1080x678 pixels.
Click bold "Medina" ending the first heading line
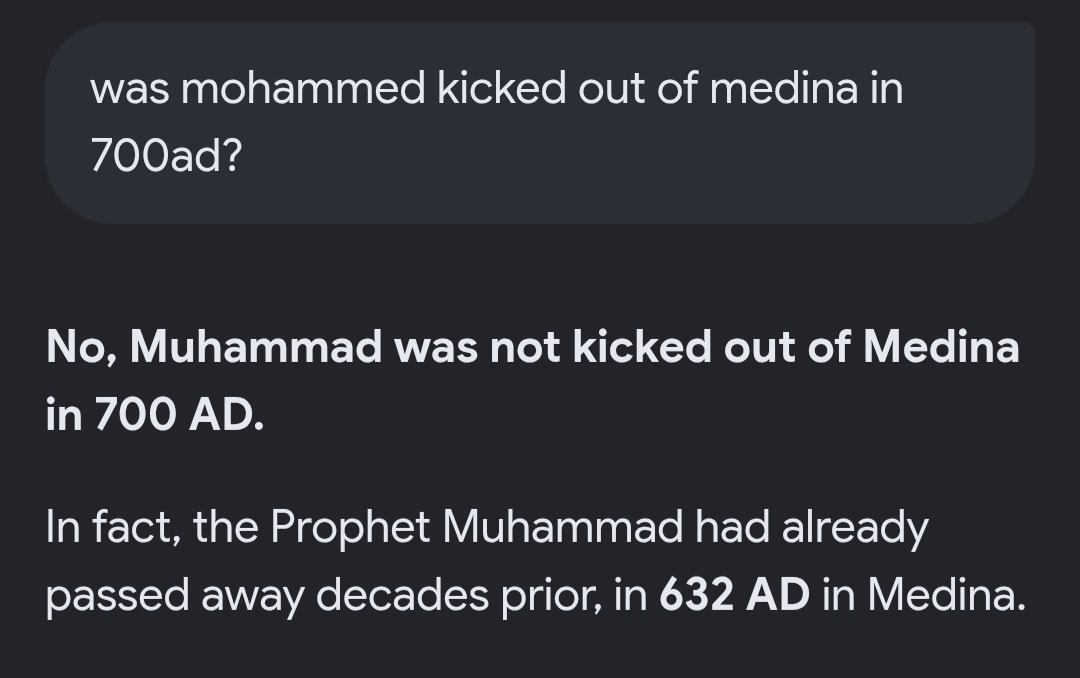click(941, 347)
